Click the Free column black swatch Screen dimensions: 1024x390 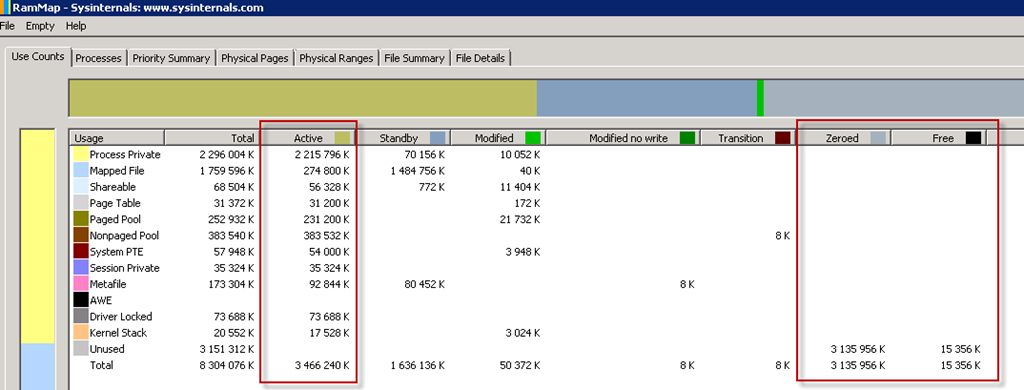974,138
